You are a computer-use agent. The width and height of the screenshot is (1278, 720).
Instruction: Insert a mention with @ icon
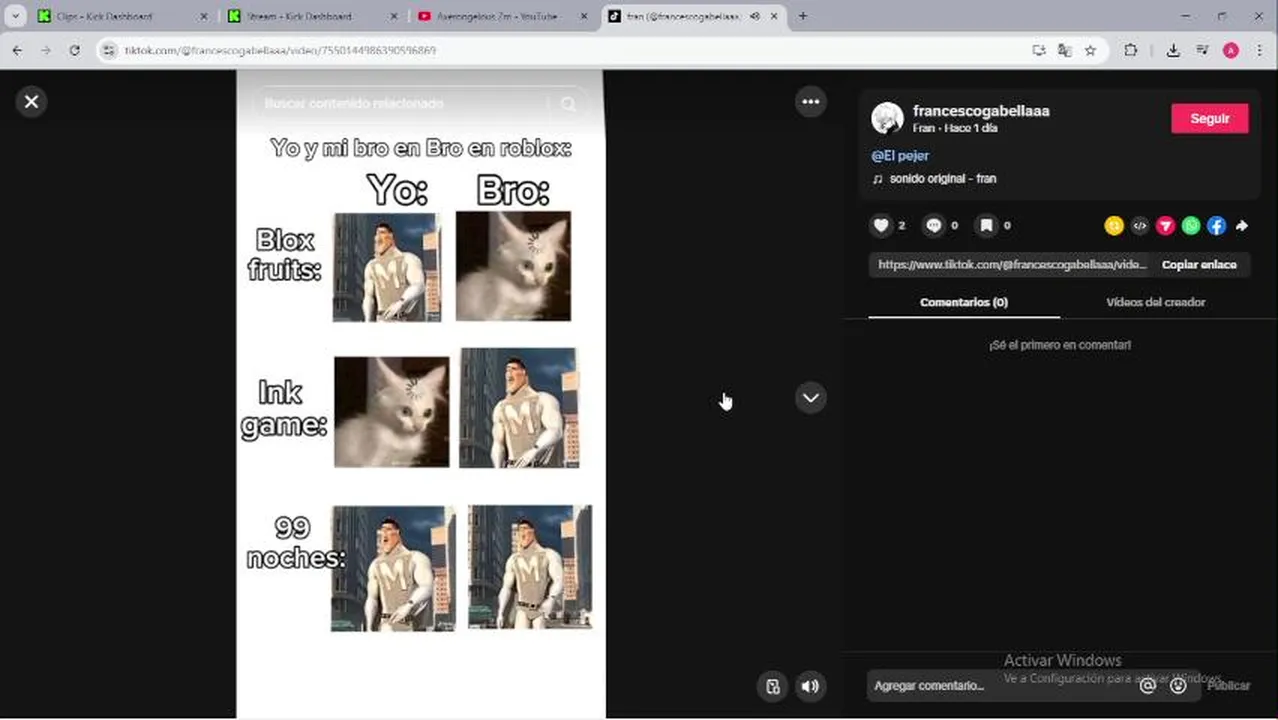click(1148, 686)
